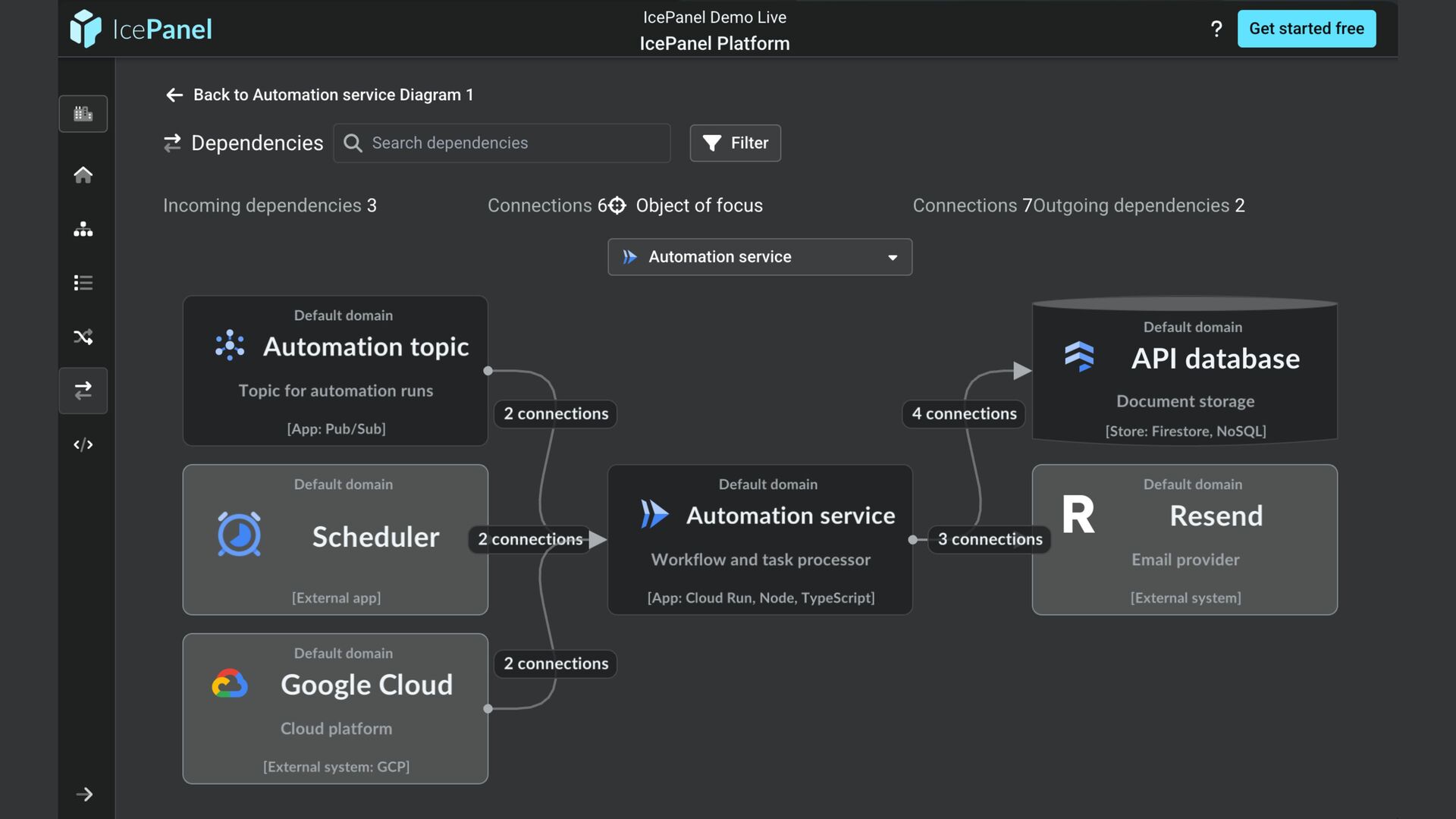The width and height of the screenshot is (1456, 819).
Task: Click dropdown caret in object selector
Action: tap(893, 258)
